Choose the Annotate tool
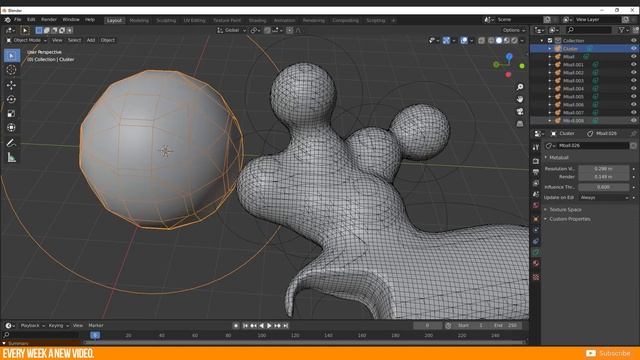This screenshot has width=640, height=360. (x=11, y=143)
